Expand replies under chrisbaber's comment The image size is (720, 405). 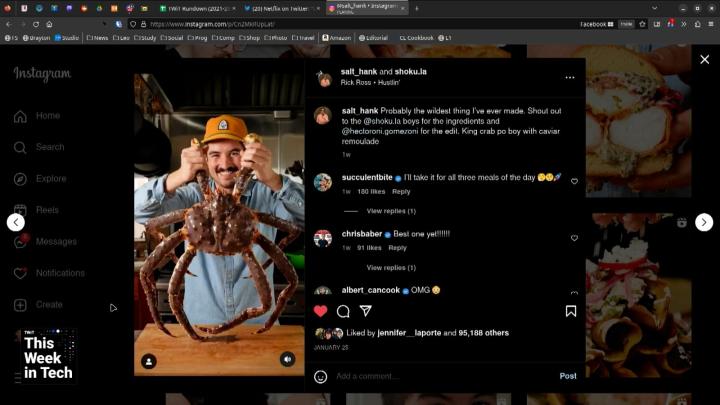(391, 268)
